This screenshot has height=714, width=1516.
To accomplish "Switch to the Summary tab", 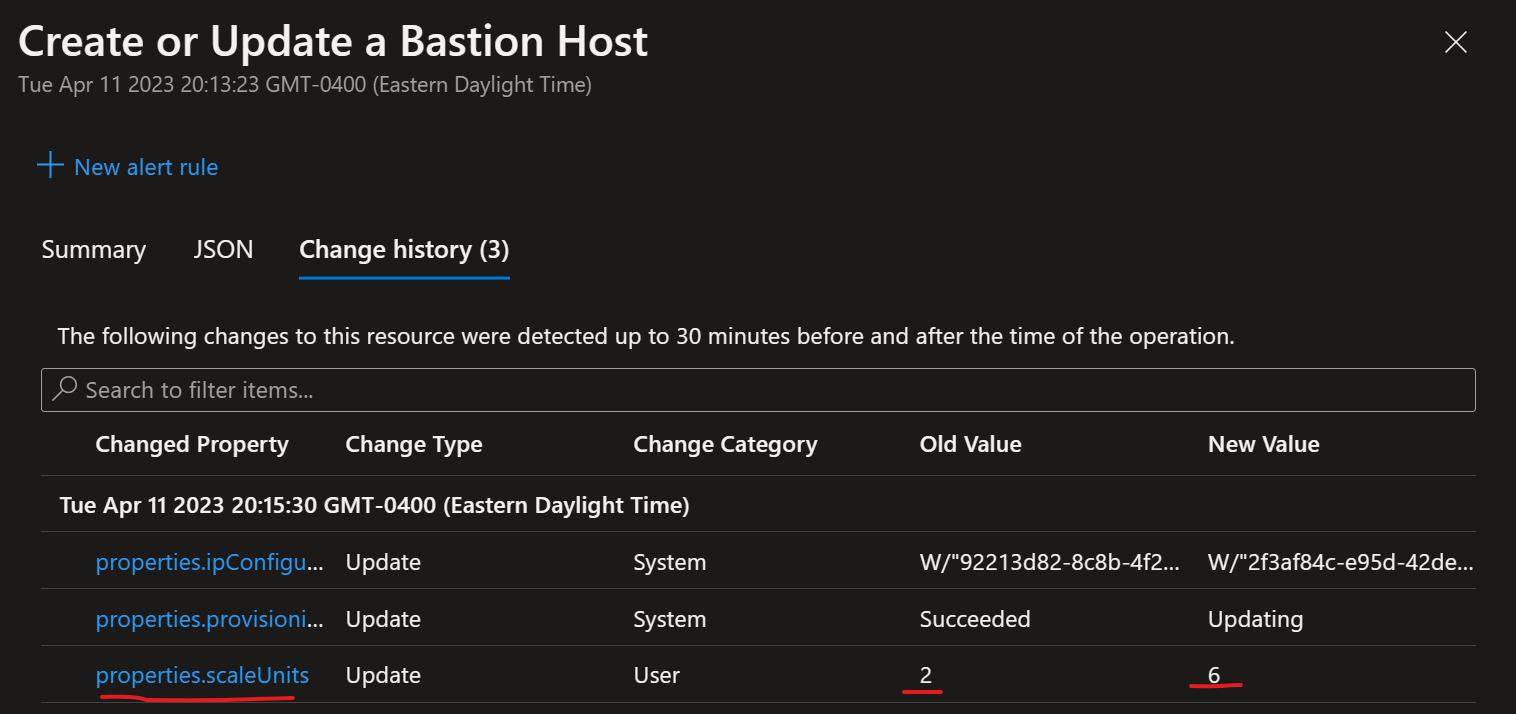I will click(x=94, y=249).
